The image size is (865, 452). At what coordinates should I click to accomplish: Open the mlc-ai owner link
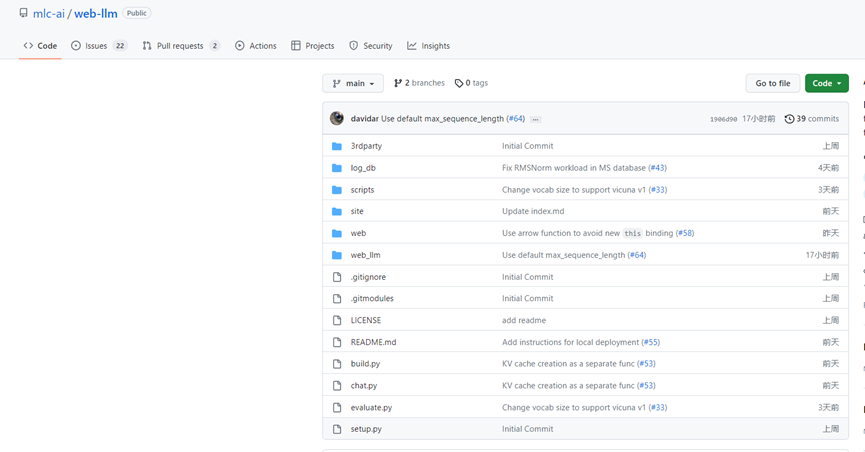point(49,14)
